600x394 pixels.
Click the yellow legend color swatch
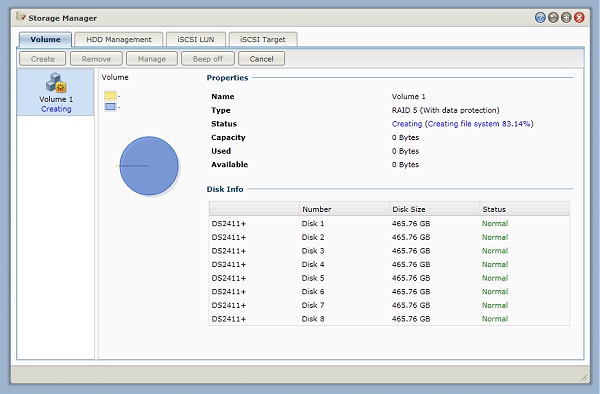[x=110, y=96]
